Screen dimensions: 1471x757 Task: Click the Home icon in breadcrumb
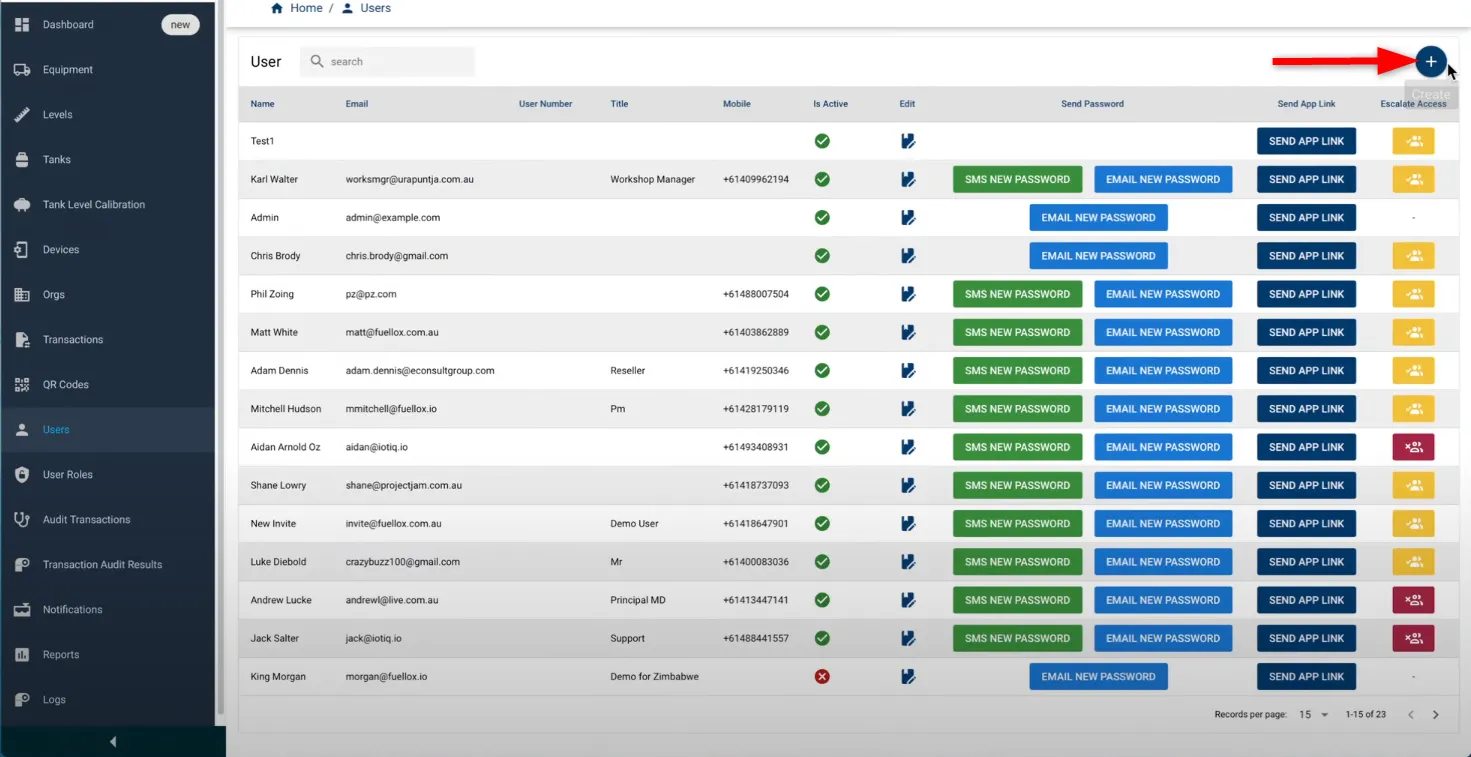click(x=277, y=8)
